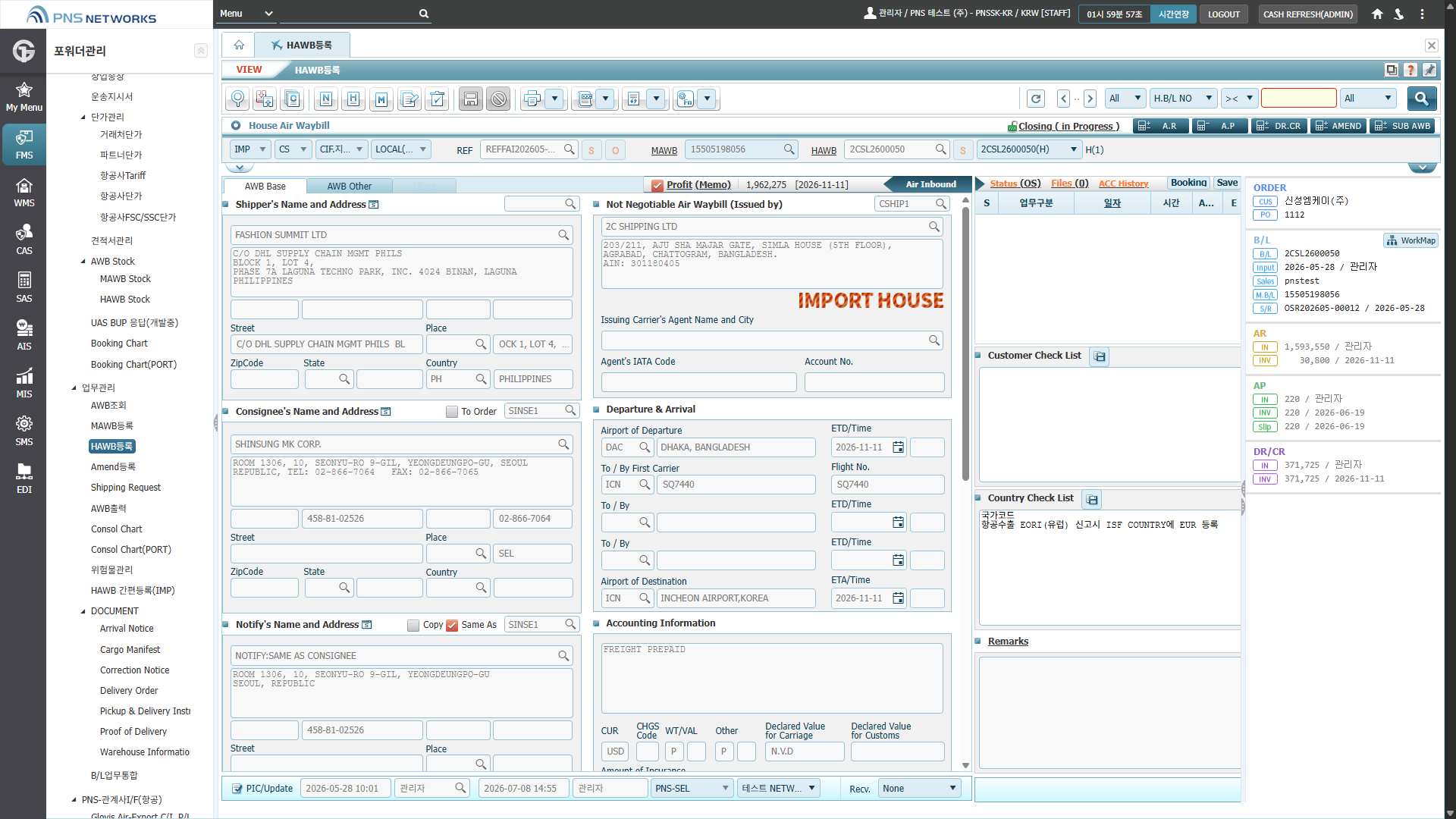Toggle the Notify Copy checkbox
This screenshot has width=1456, height=819.
point(413,626)
